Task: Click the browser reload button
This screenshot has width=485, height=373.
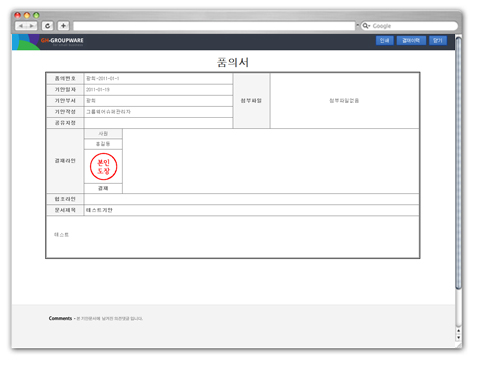Action: tap(47, 26)
